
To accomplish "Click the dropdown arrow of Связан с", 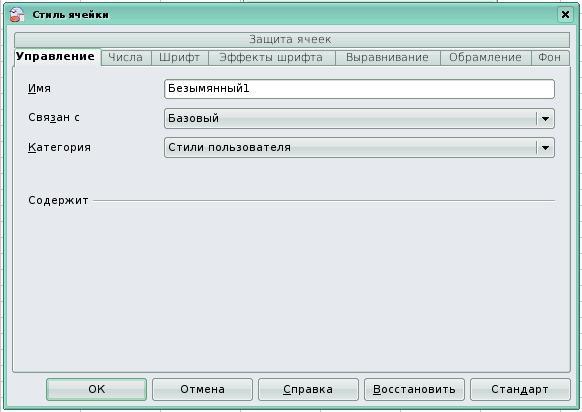I will 545,119.
